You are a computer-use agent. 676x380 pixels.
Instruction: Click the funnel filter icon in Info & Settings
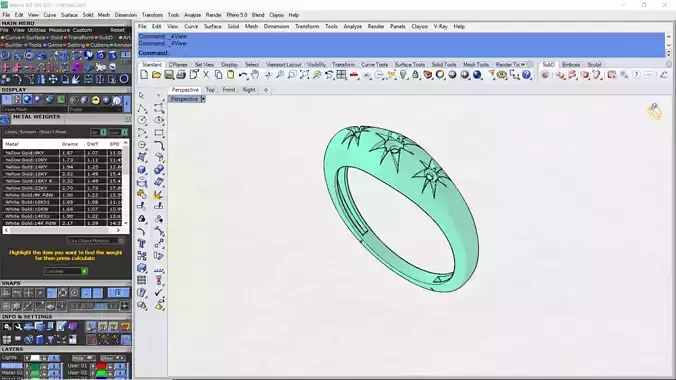(50, 339)
